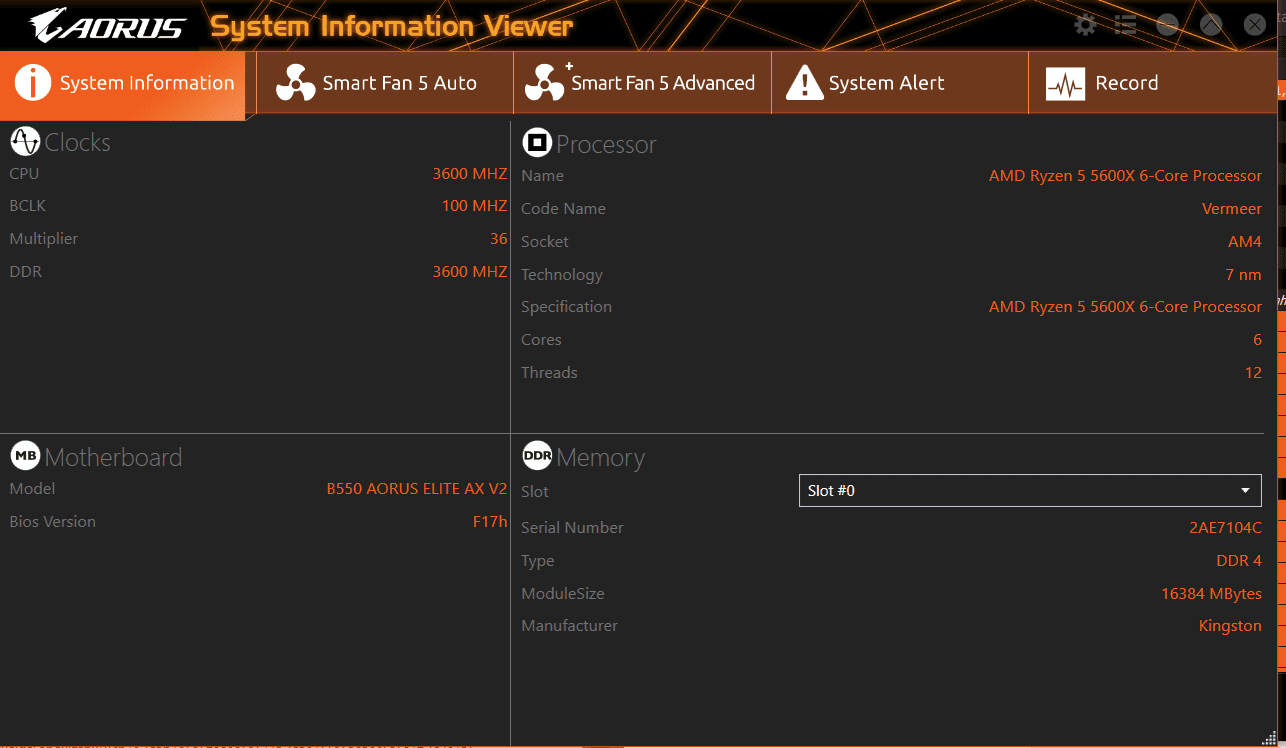Select the DDR clock value 3600 MHZ
1286x748 pixels.
[470, 271]
